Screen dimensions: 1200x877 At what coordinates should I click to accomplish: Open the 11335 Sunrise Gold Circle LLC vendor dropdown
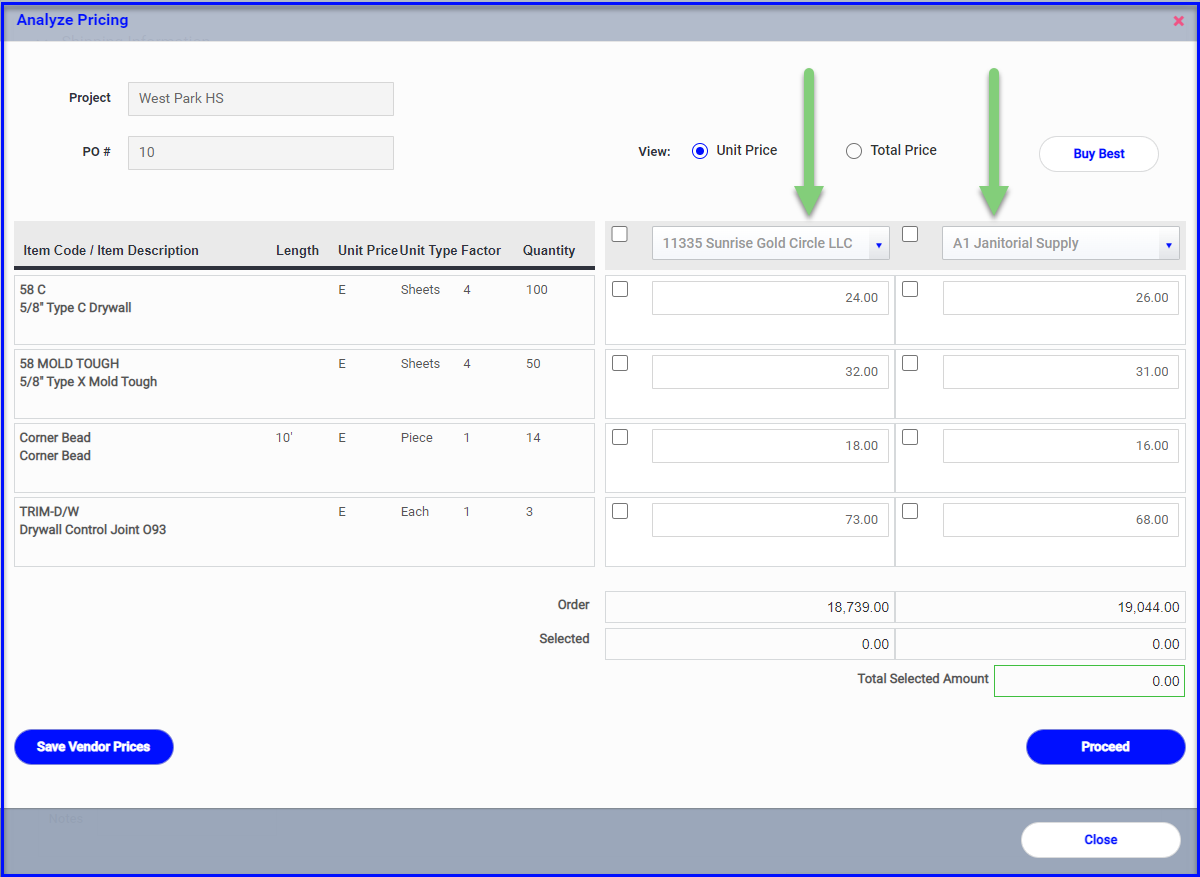770,243
